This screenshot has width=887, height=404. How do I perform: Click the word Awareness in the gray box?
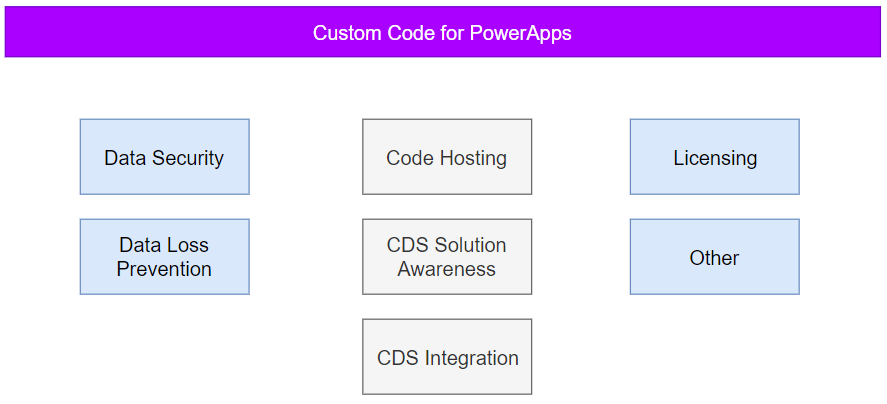click(446, 269)
